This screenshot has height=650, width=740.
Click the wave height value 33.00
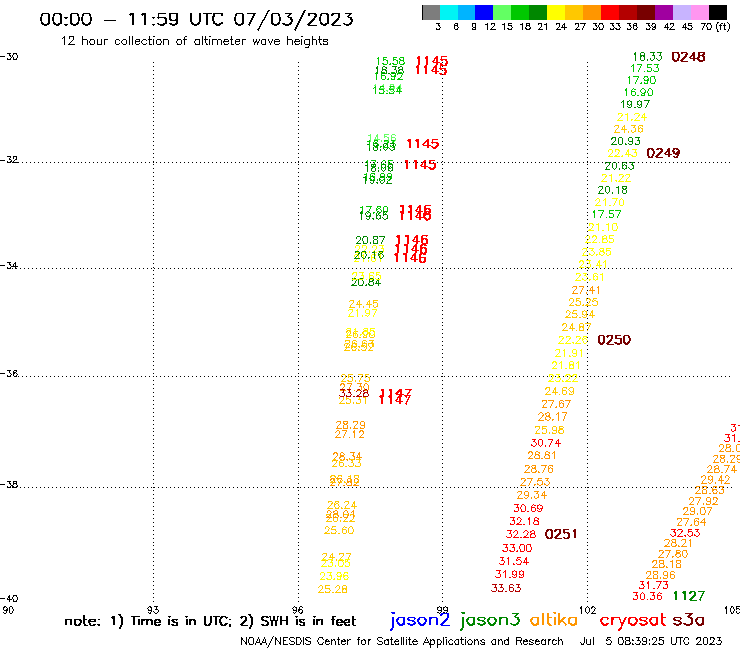[517, 549]
